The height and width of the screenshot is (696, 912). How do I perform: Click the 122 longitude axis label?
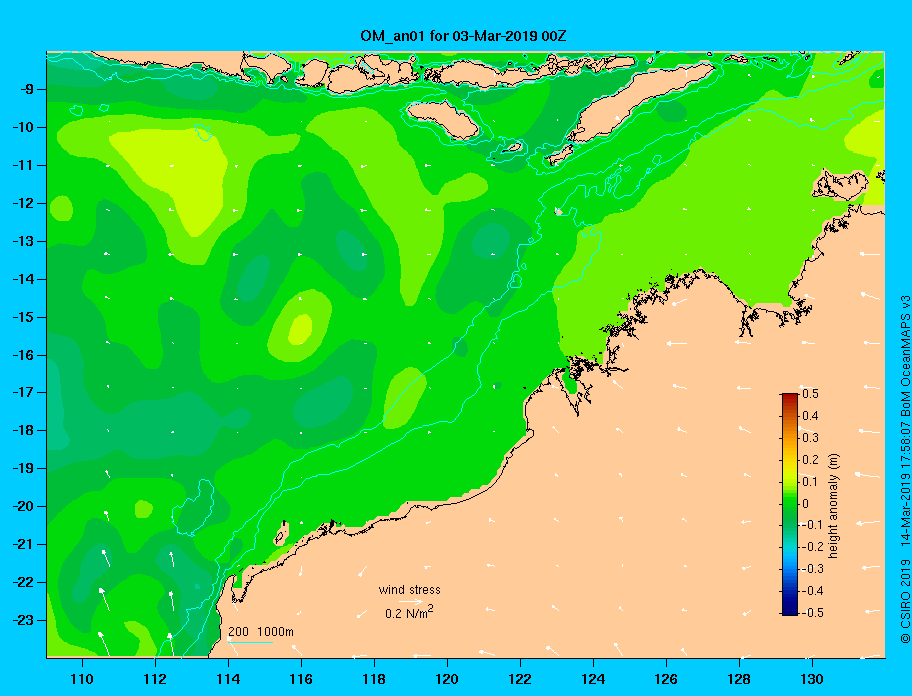pos(520,679)
